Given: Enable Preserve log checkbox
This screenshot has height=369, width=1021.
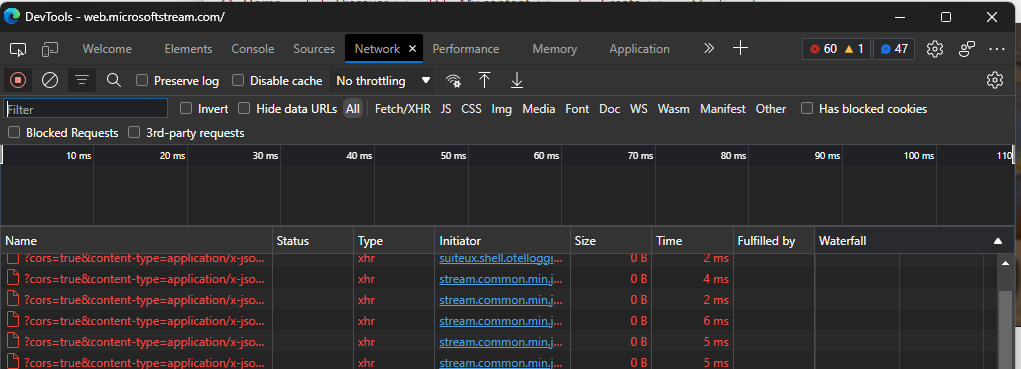Looking at the screenshot, I should pyautogui.click(x=142, y=81).
